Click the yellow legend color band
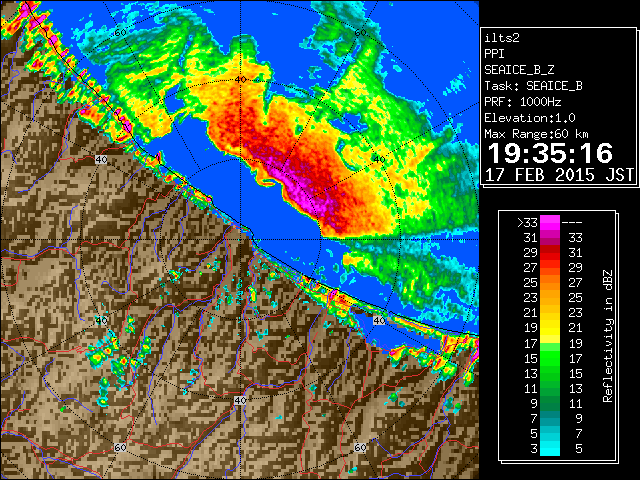Image resolution: width=640 pixels, height=480 pixels. [550, 328]
